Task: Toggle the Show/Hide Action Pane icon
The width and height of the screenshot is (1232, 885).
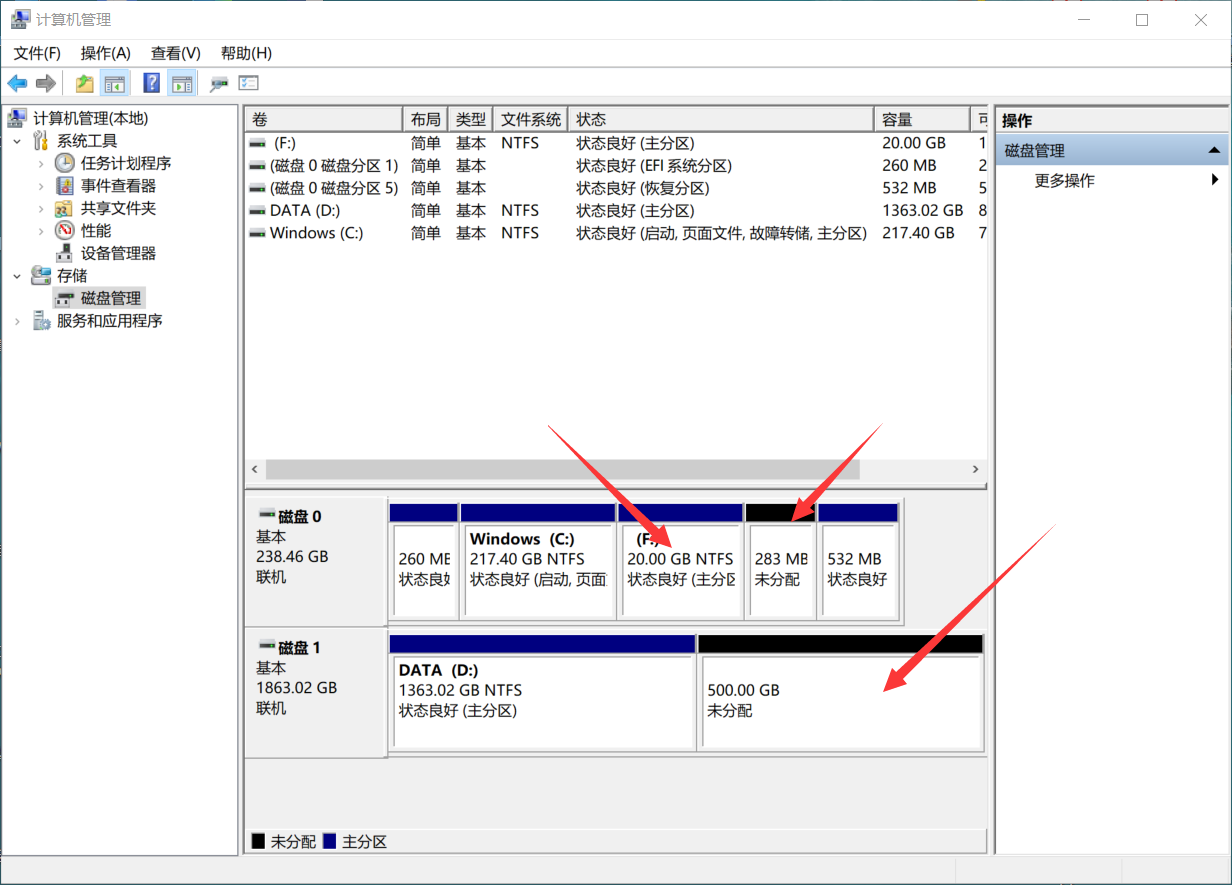Action: tap(181, 83)
